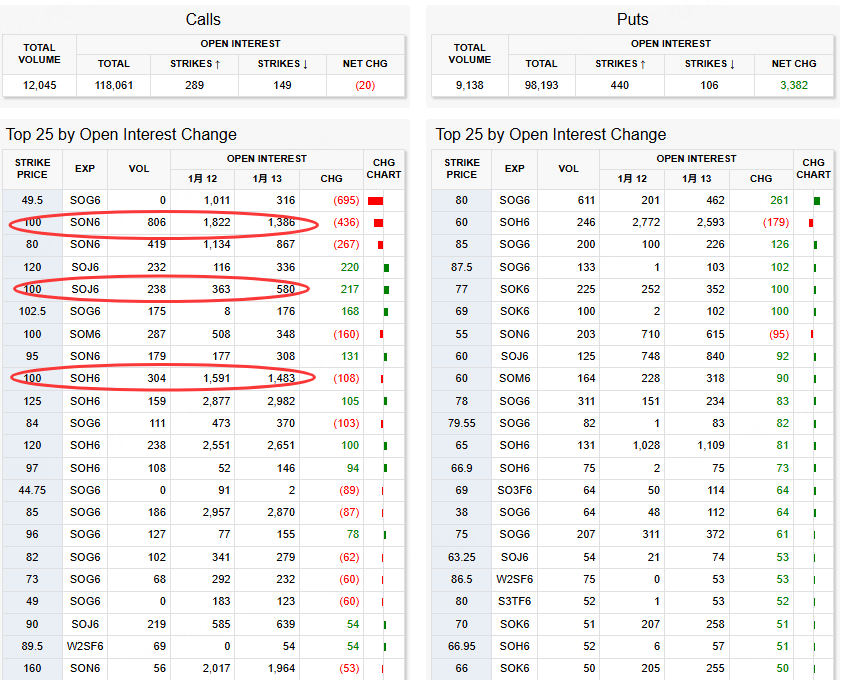This screenshot has width=841, height=680.
Task: Click the Calls Top 25 by Open Interest Change heading
Action: pyautogui.click(x=121, y=134)
